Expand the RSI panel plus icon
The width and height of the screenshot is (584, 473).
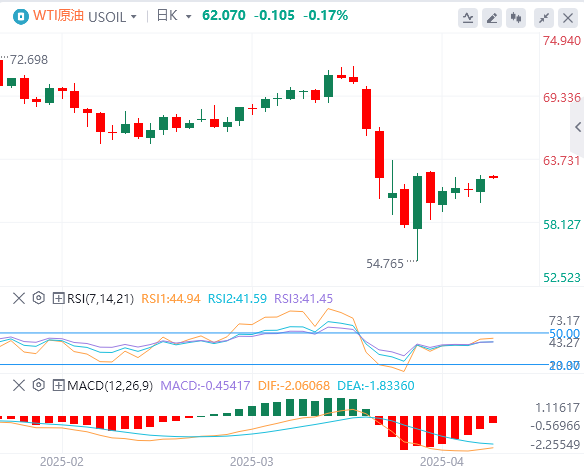pyautogui.click(x=58, y=298)
